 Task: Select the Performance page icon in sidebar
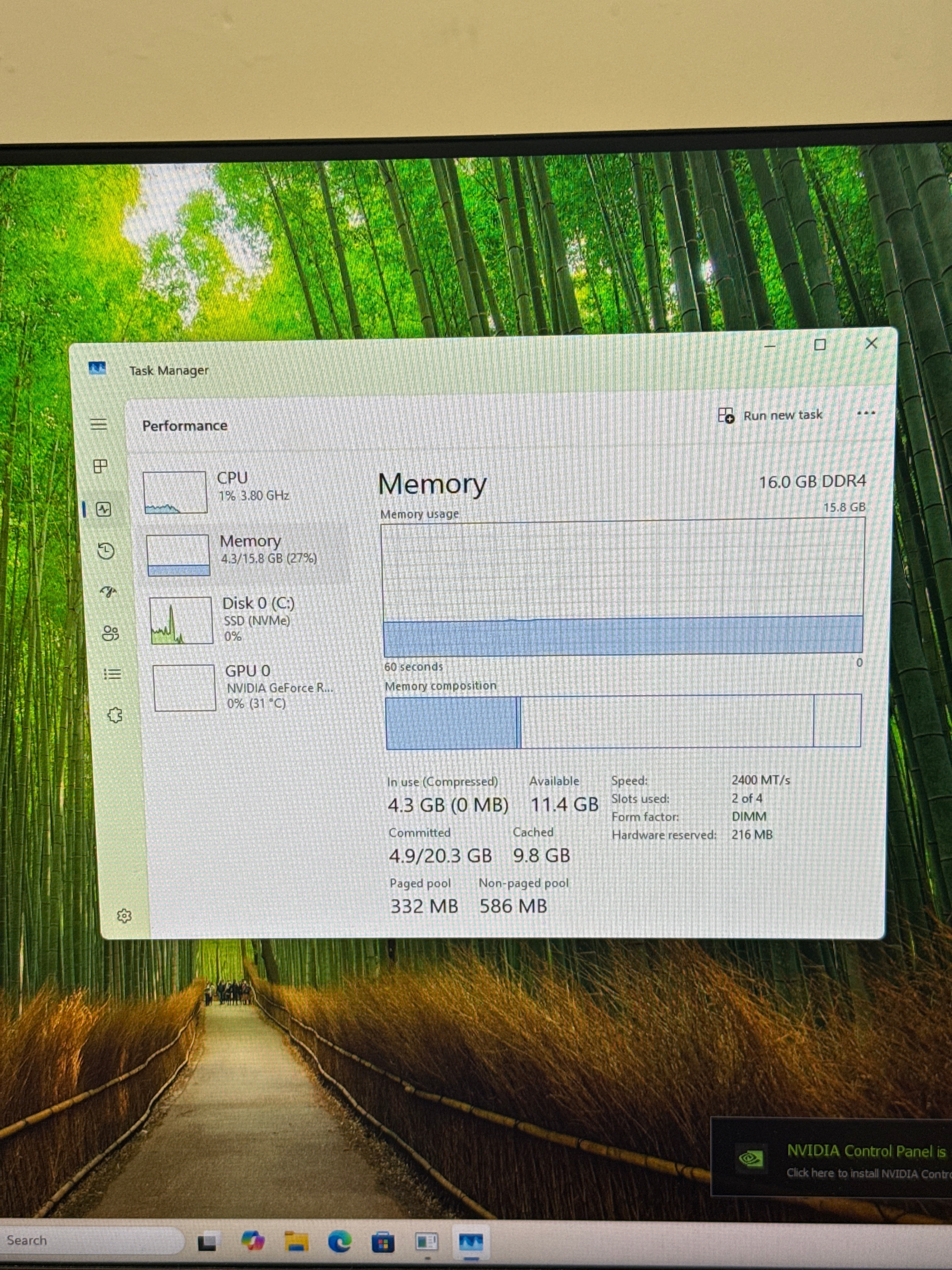click(x=104, y=509)
